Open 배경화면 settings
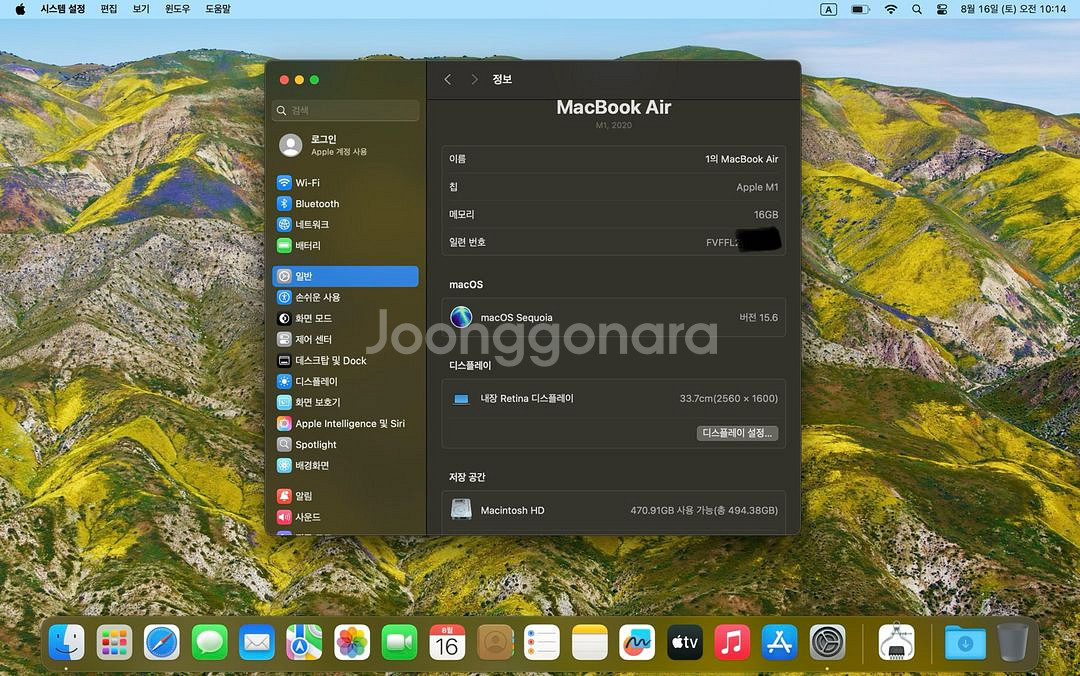Viewport: 1080px width, 676px height. pyautogui.click(x=345, y=465)
